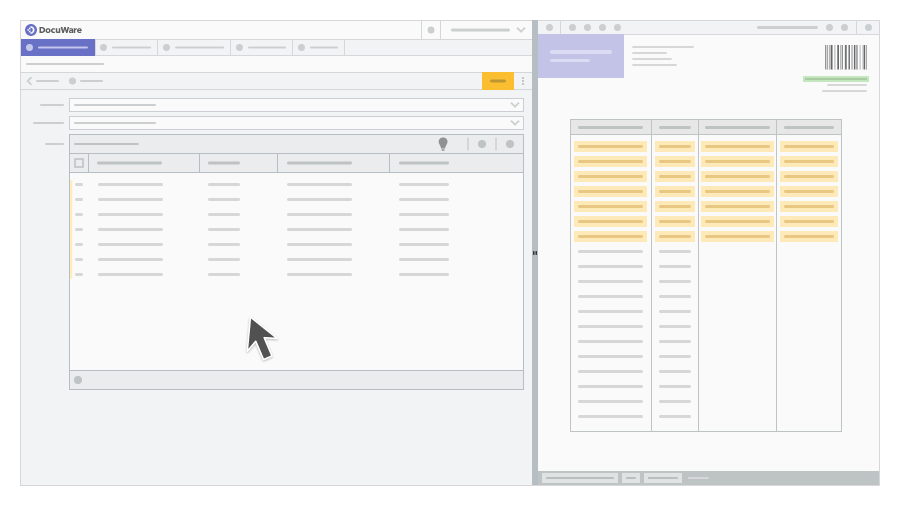Click the back arrow in the form toolbar
This screenshot has width=900, height=506.
(30, 81)
